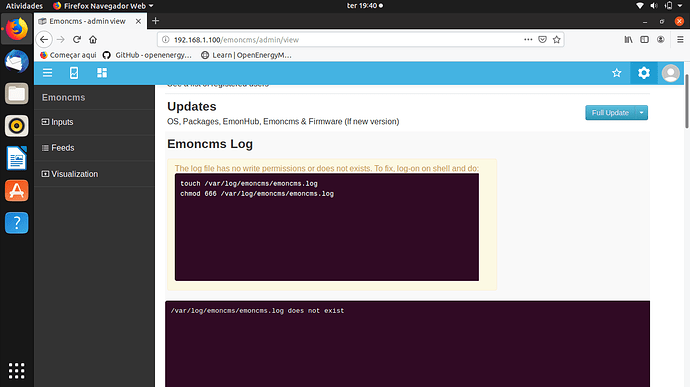This screenshot has width=690, height=387.
Task: Click the chmod 666 command line
Action: 257,194
